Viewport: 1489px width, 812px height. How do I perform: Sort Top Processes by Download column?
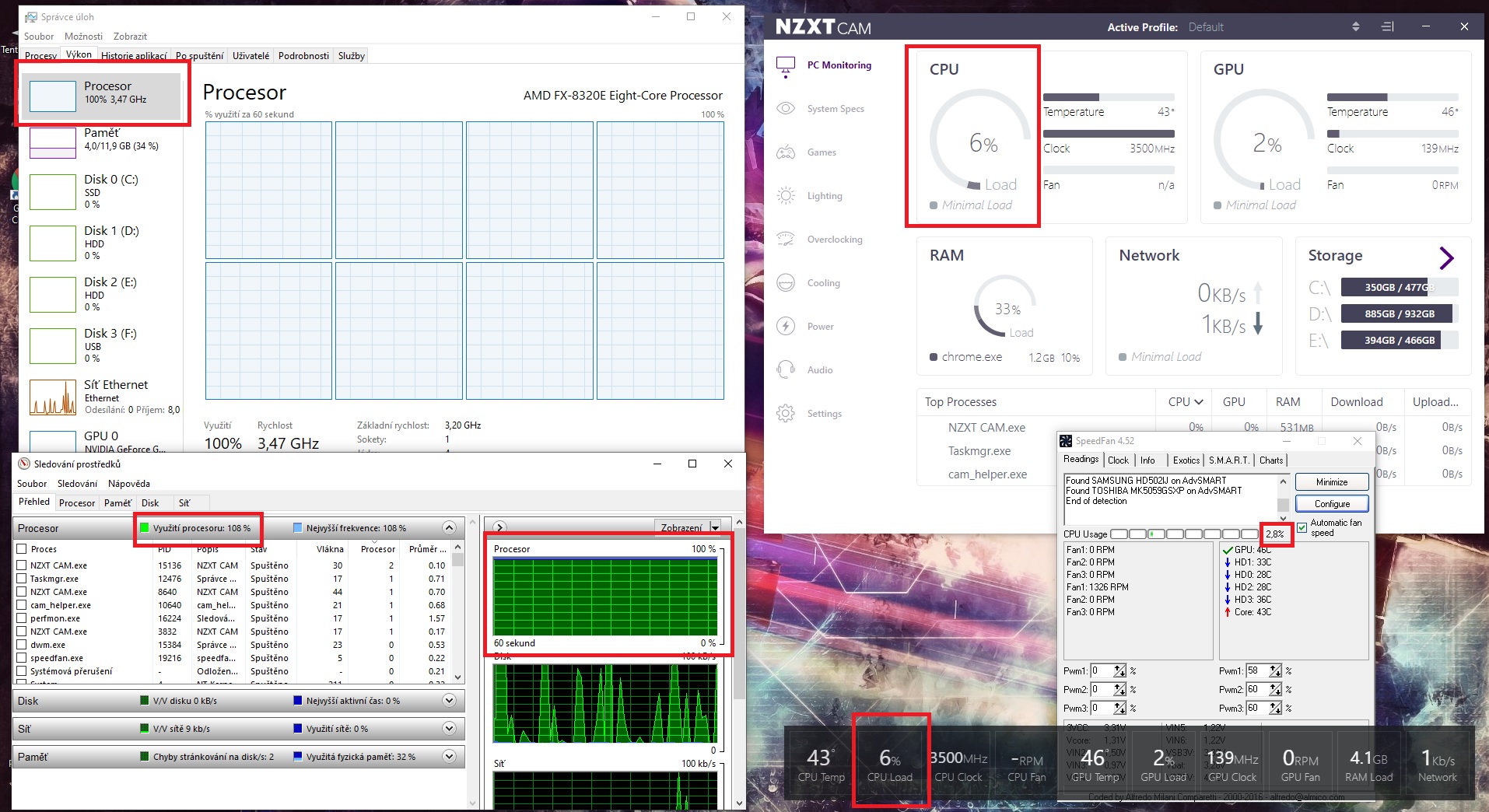tap(1357, 402)
